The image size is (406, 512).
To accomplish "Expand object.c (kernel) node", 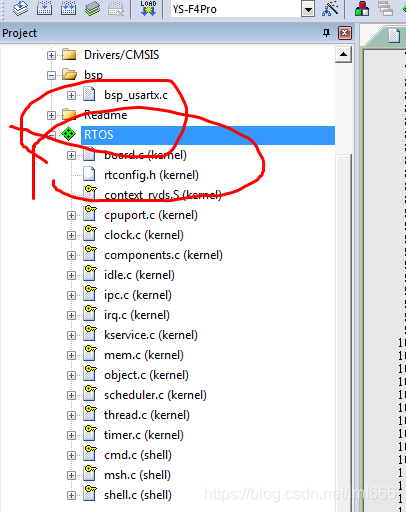I will 71,375.
